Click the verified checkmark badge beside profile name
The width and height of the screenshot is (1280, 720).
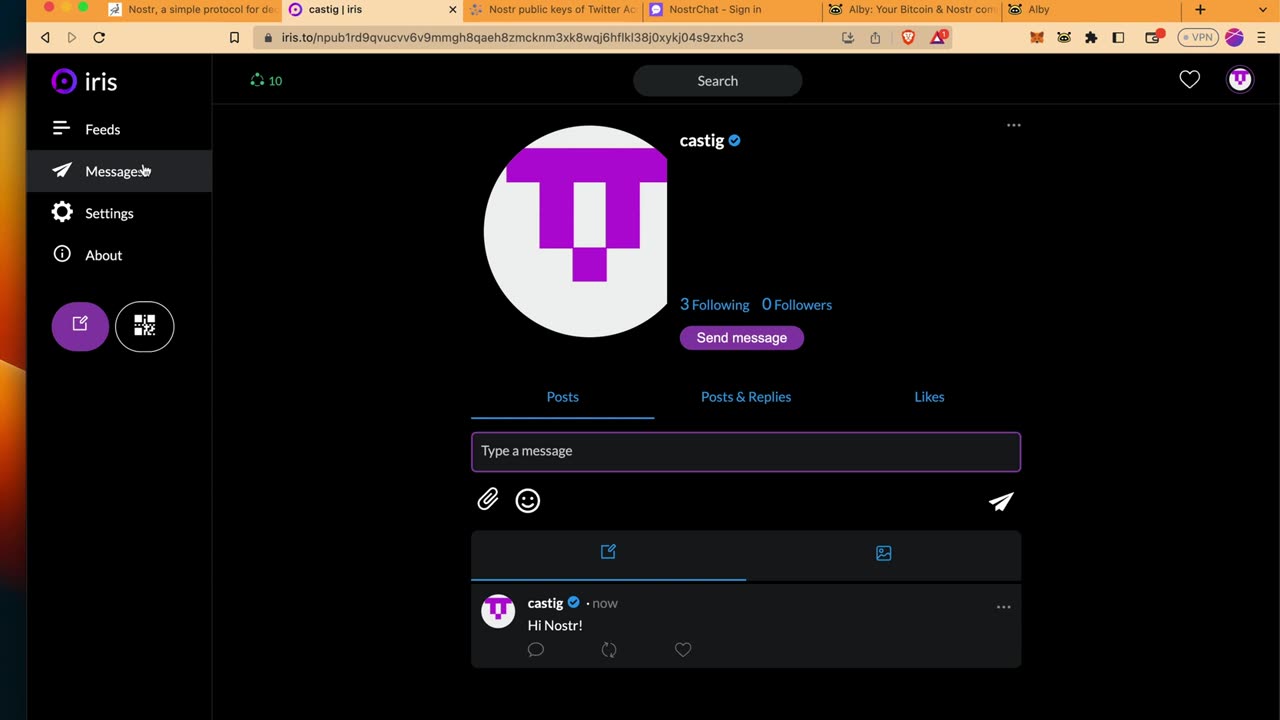[x=734, y=141]
